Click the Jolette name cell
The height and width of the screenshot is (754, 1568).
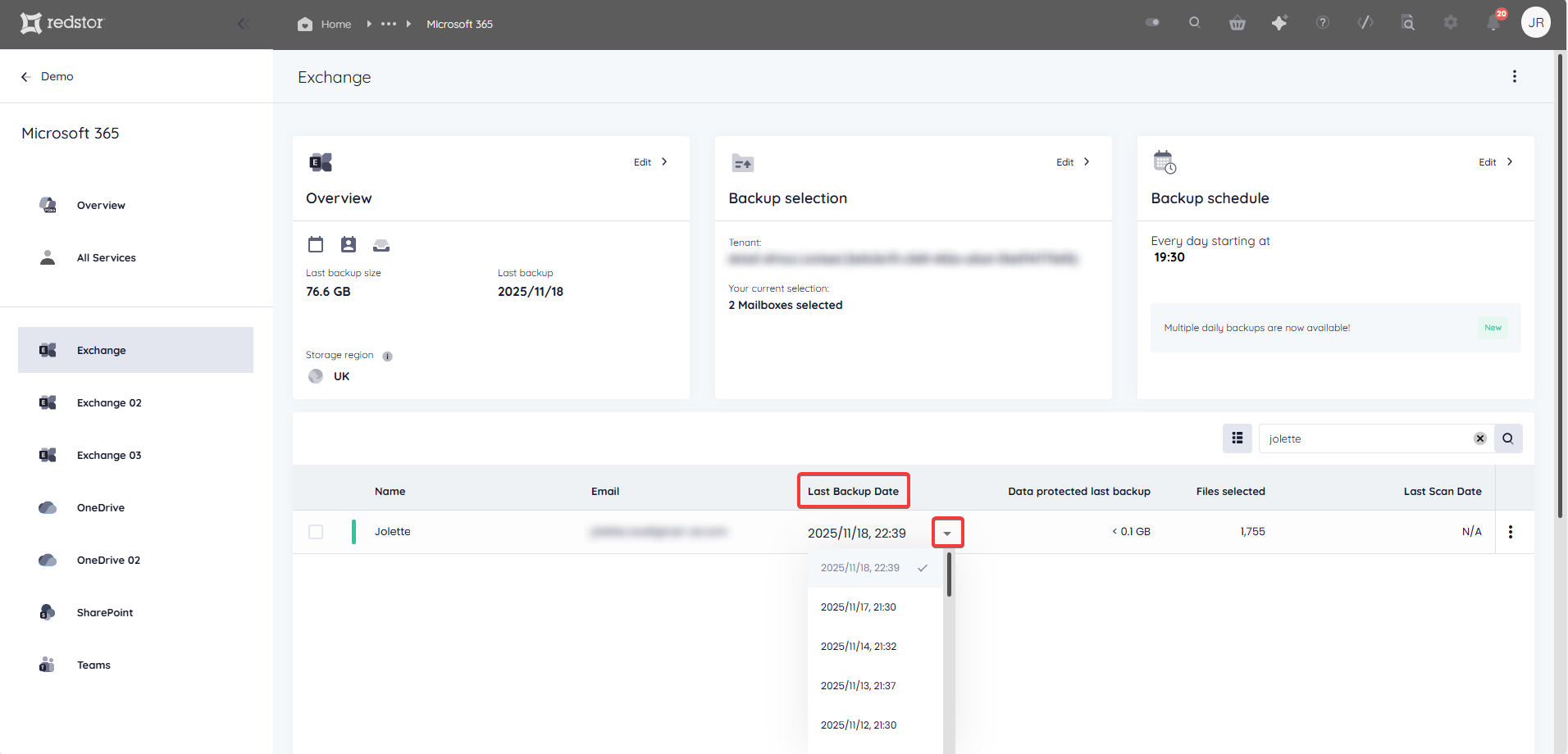393,532
